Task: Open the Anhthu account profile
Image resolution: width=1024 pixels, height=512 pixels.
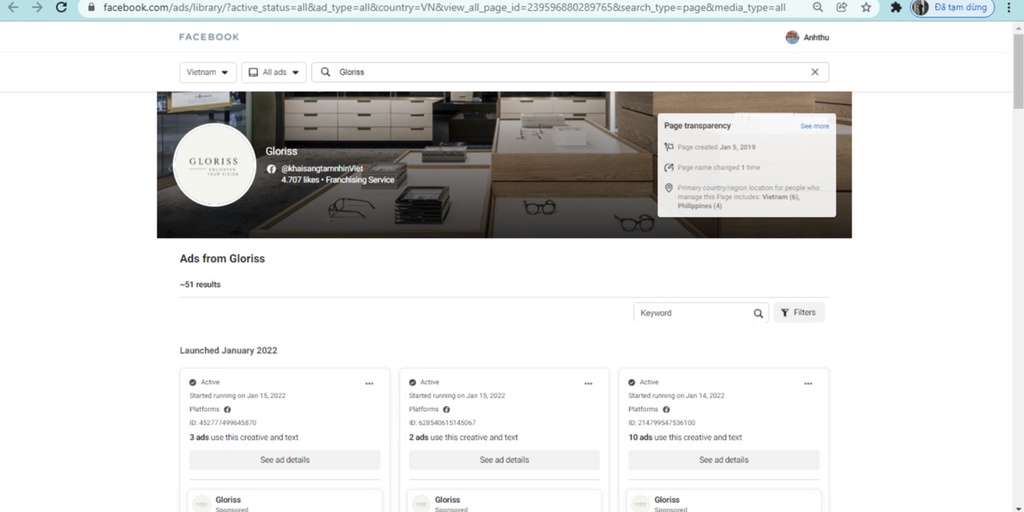Action: click(808, 37)
